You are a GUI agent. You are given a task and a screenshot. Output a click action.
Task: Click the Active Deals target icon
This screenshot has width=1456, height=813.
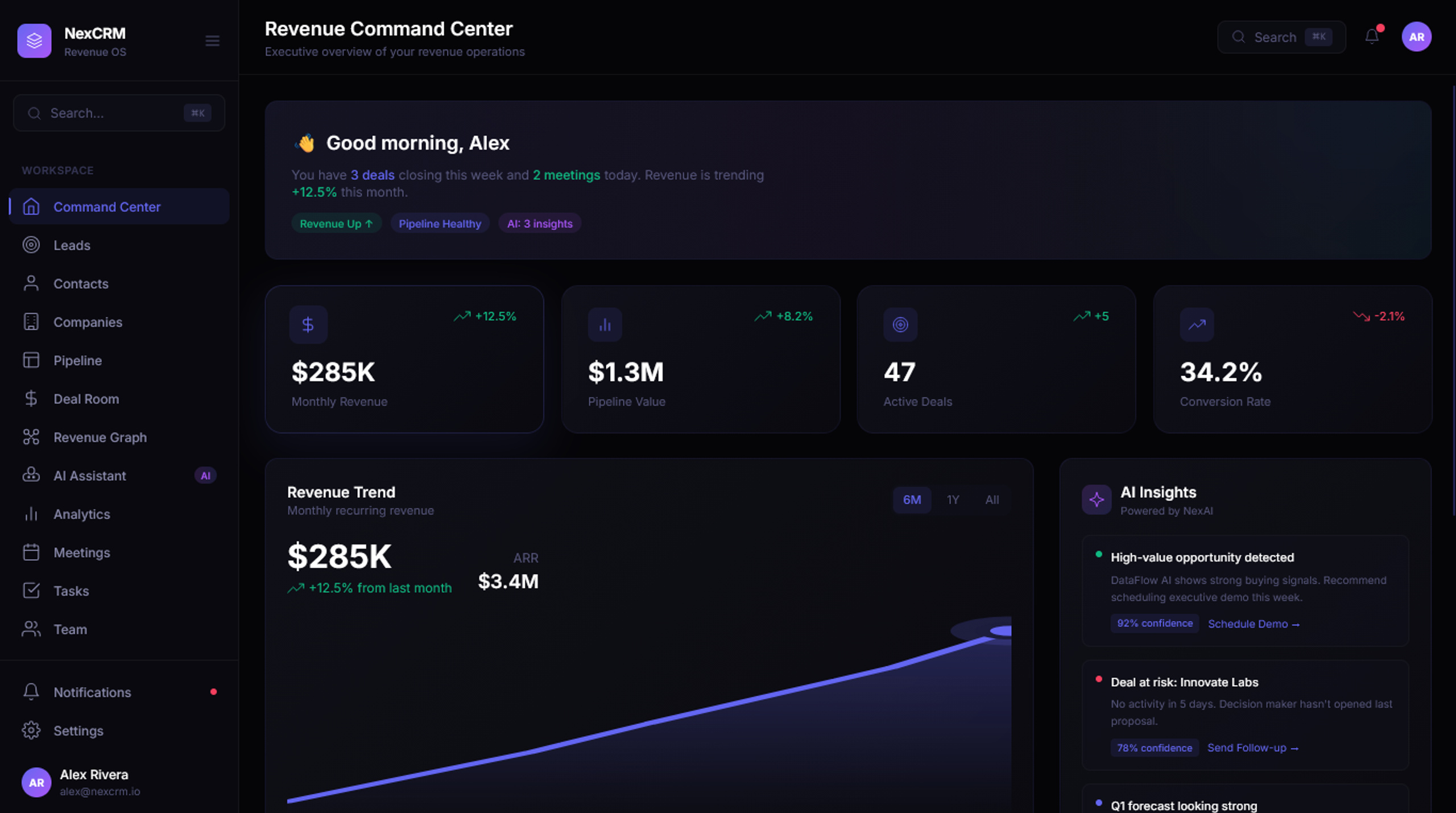click(900, 324)
